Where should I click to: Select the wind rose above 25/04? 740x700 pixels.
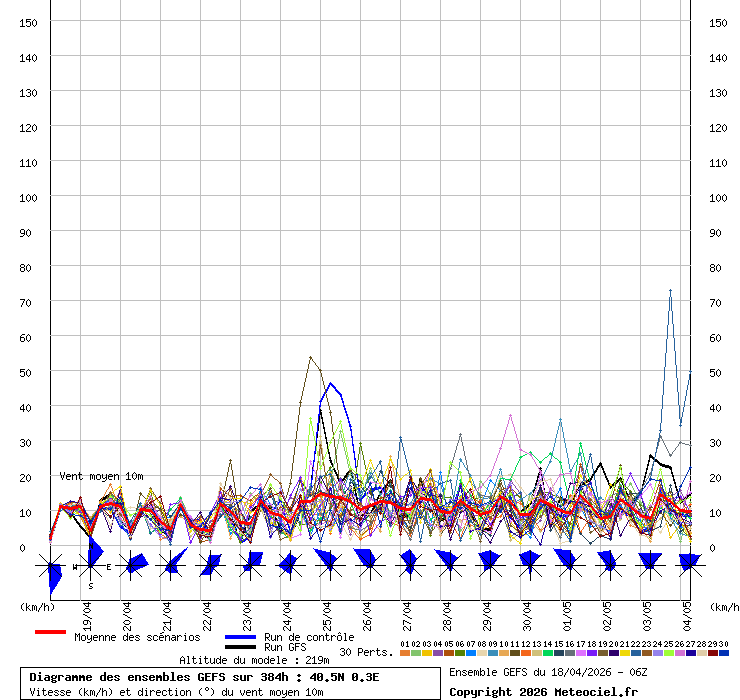(329, 566)
